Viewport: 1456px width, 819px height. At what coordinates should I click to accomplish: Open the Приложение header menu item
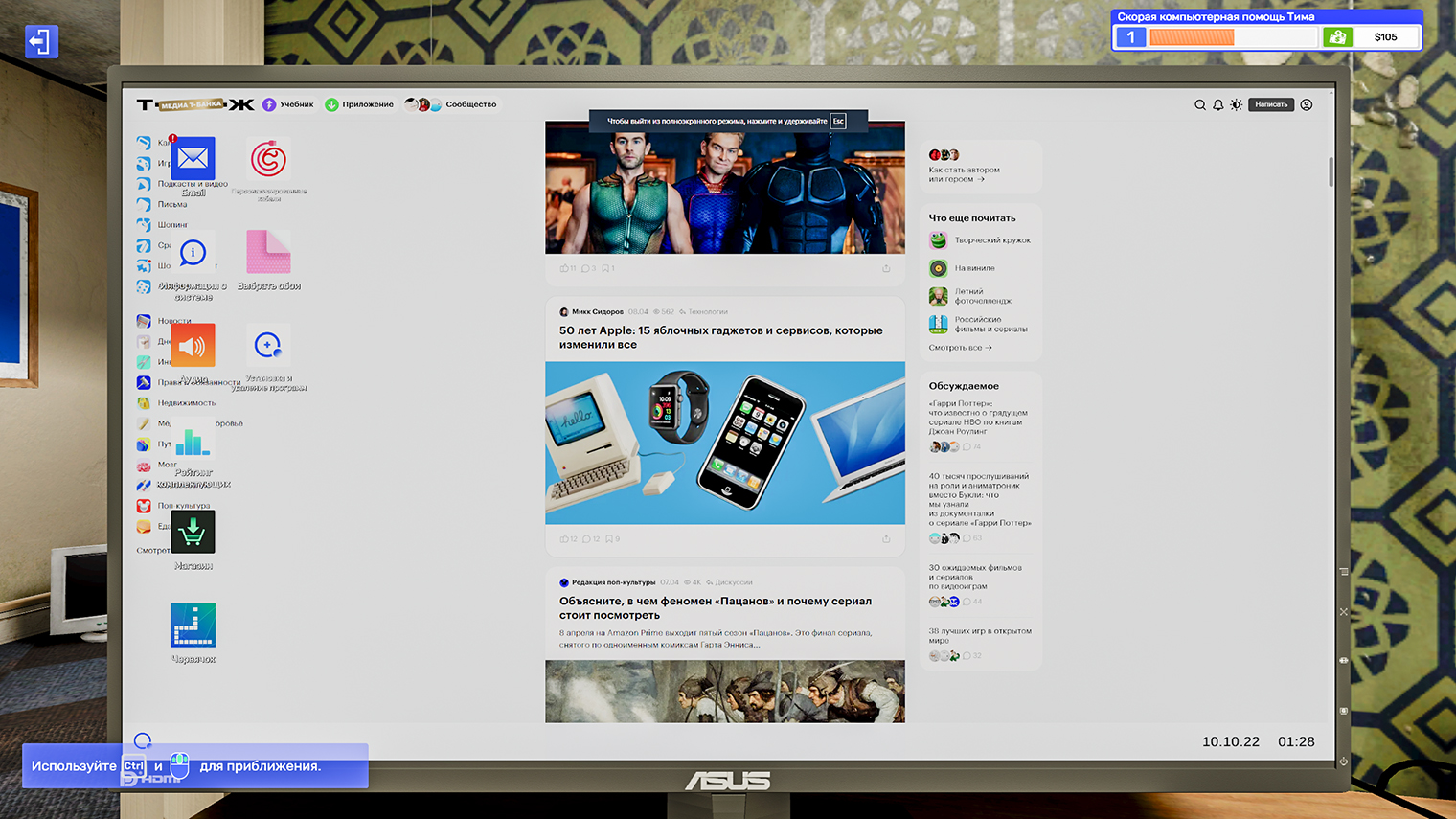coord(359,104)
